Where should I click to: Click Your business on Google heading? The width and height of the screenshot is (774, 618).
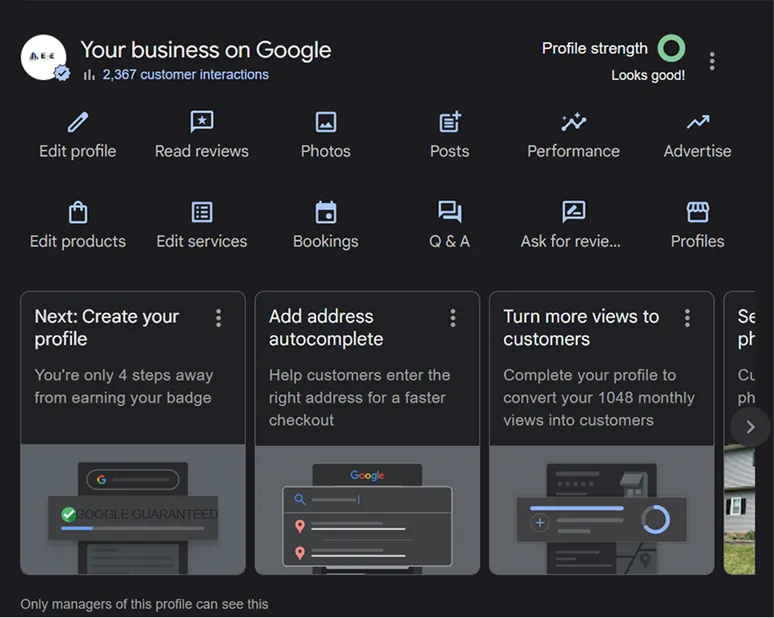click(x=206, y=50)
